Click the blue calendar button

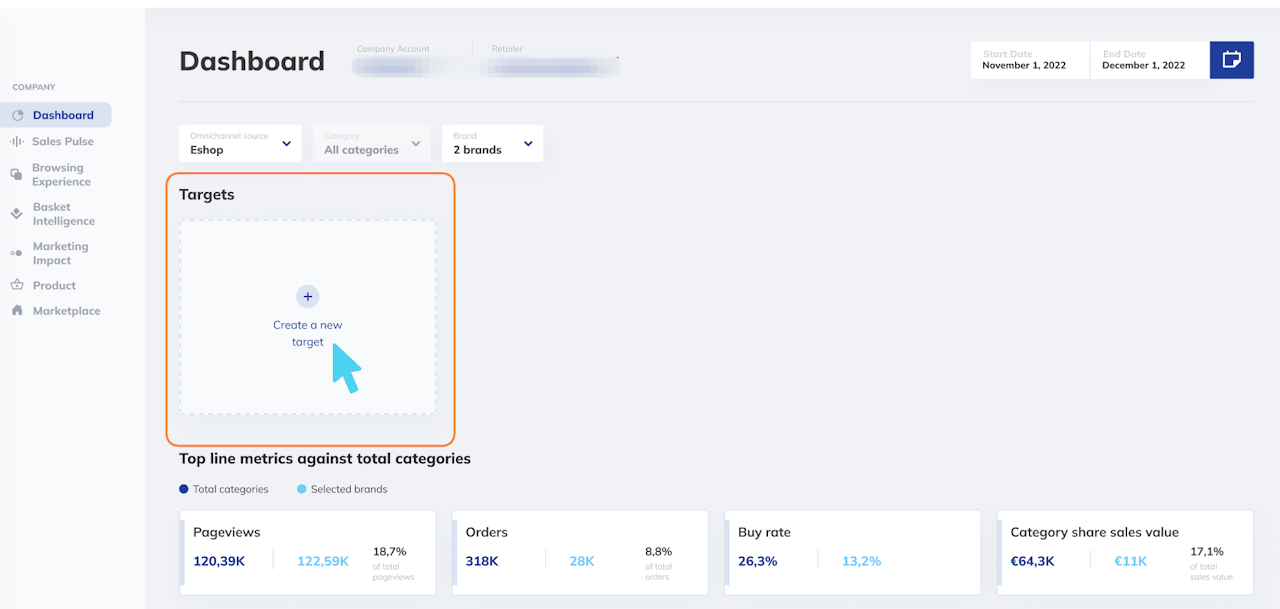(1231, 60)
